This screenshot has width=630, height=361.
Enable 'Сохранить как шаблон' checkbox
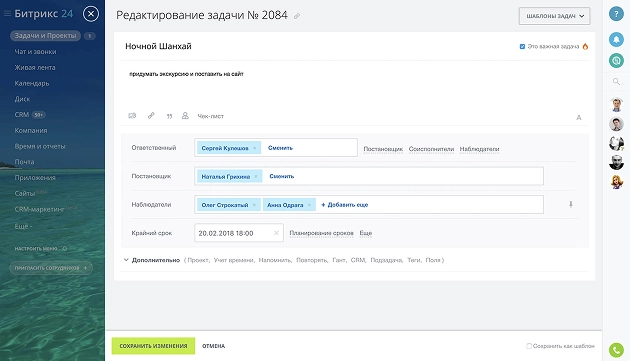pyautogui.click(x=529, y=346)
